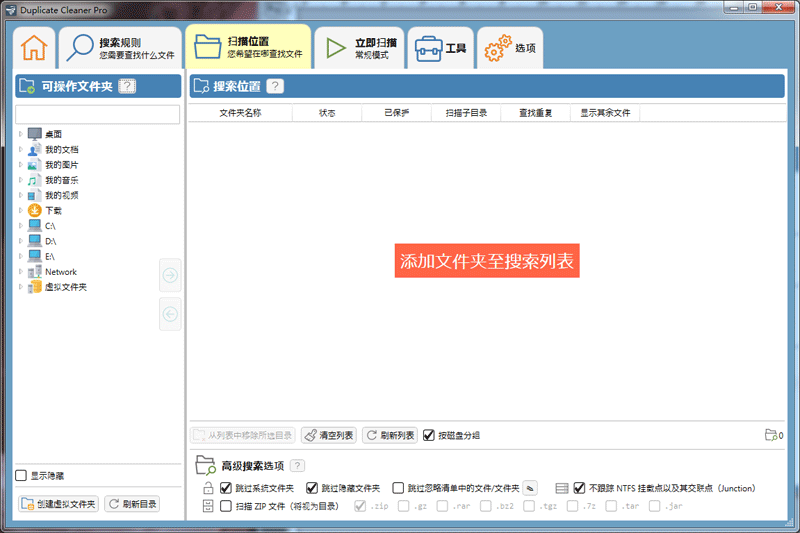The height and width of the screenshot is (533, 800).
Task: Select the 扫描位置 tab
Action: pyautogui.click(x=248, y=47)
